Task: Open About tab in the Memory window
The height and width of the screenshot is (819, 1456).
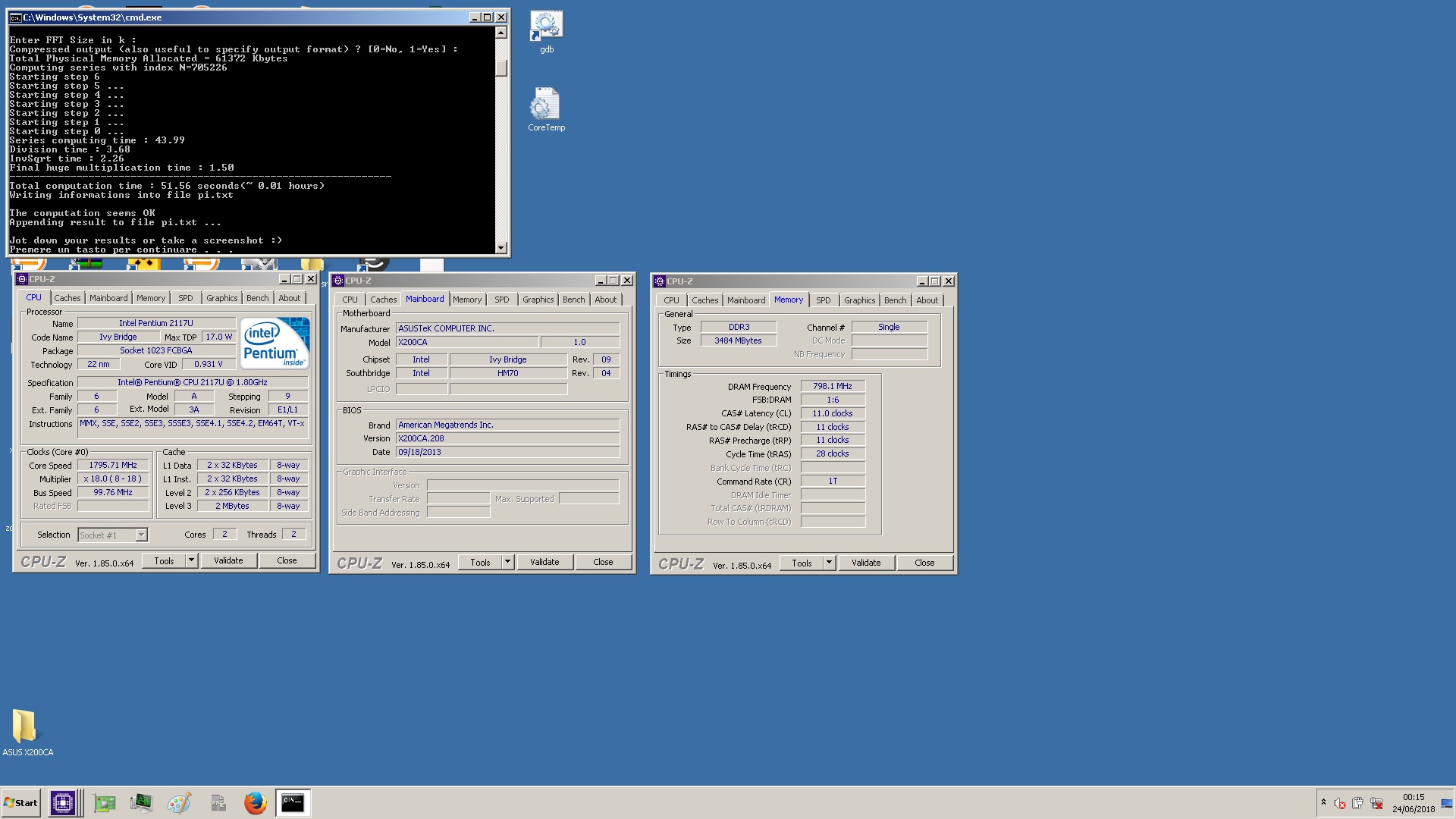Action: [927, 300]
